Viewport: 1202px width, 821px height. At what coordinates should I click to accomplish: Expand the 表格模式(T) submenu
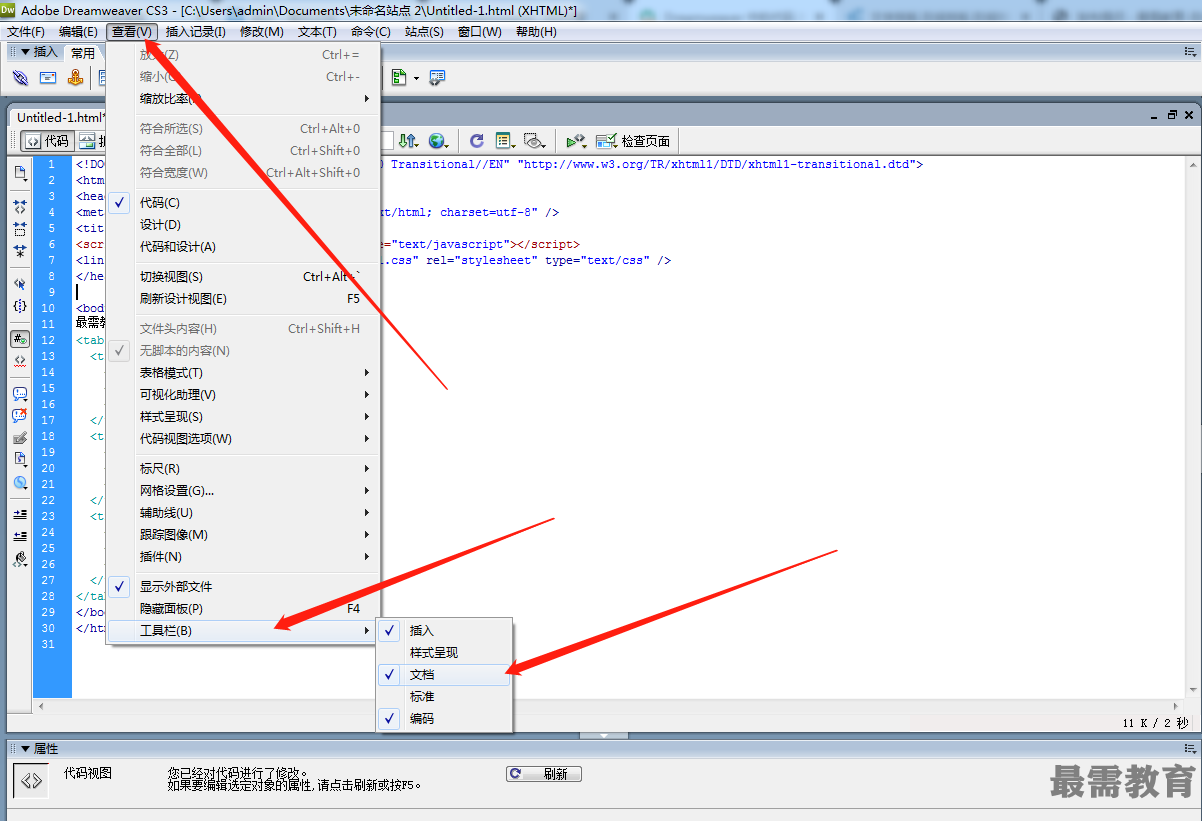[x=243, y=373]
